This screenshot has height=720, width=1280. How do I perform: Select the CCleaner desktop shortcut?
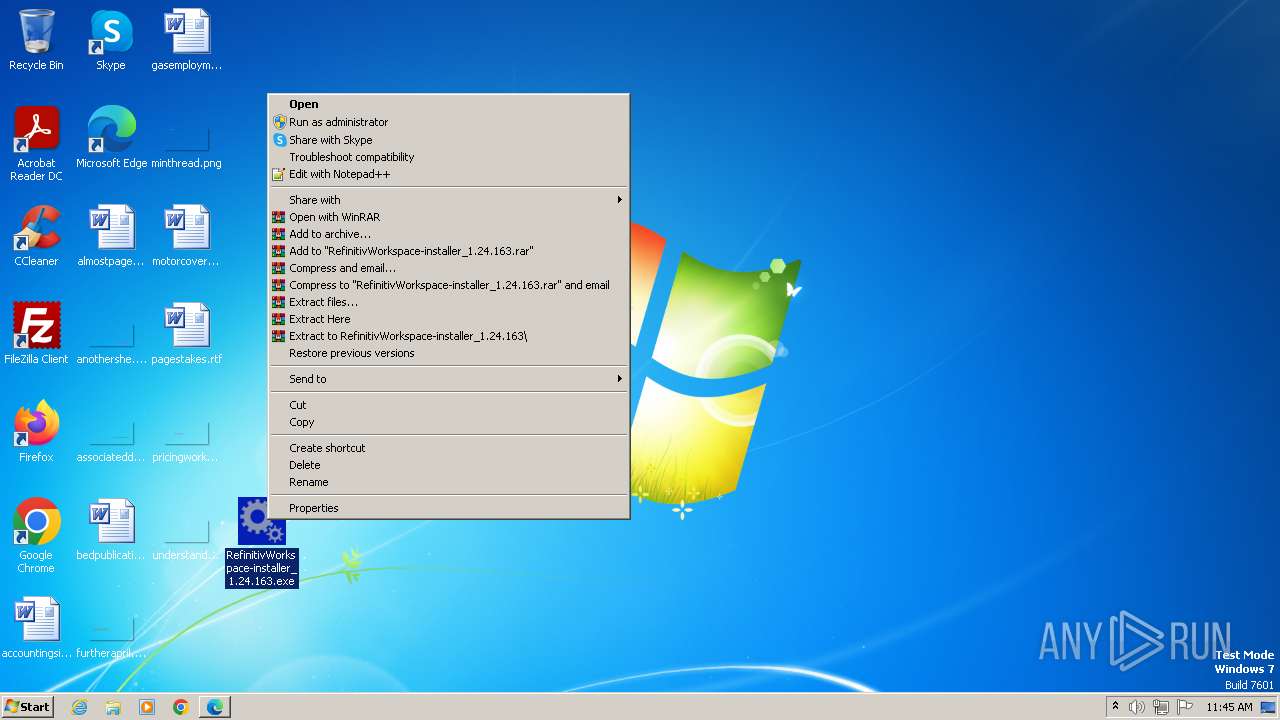click(x=36, y=235)
